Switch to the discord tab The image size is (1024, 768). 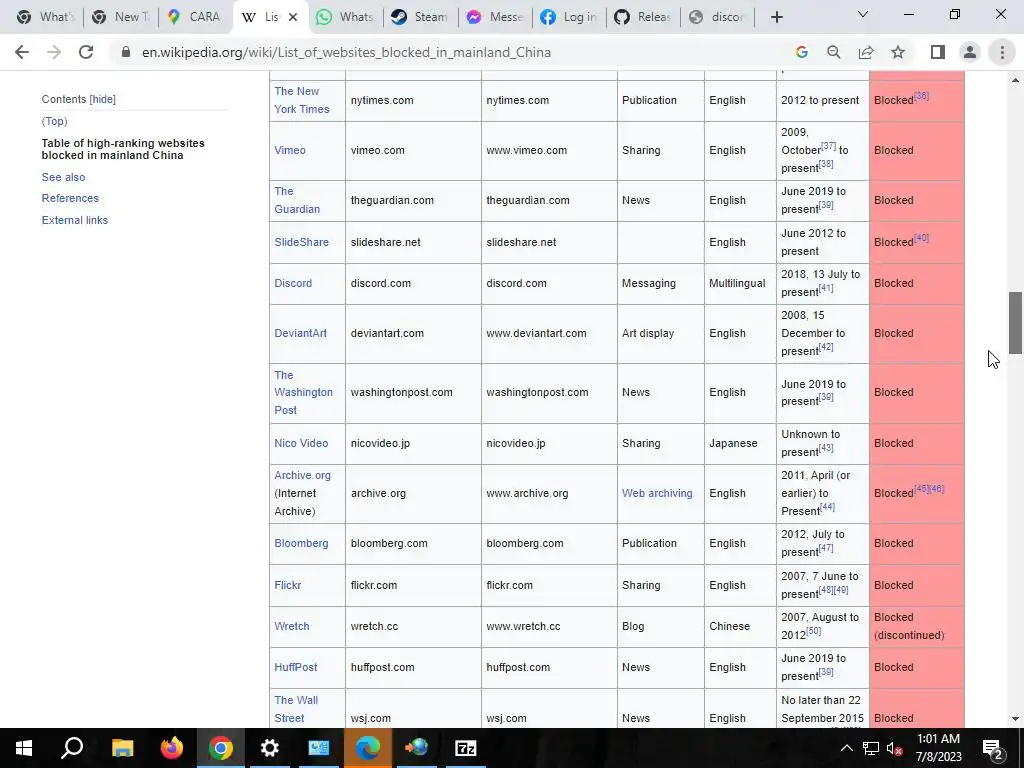(718, 17)
